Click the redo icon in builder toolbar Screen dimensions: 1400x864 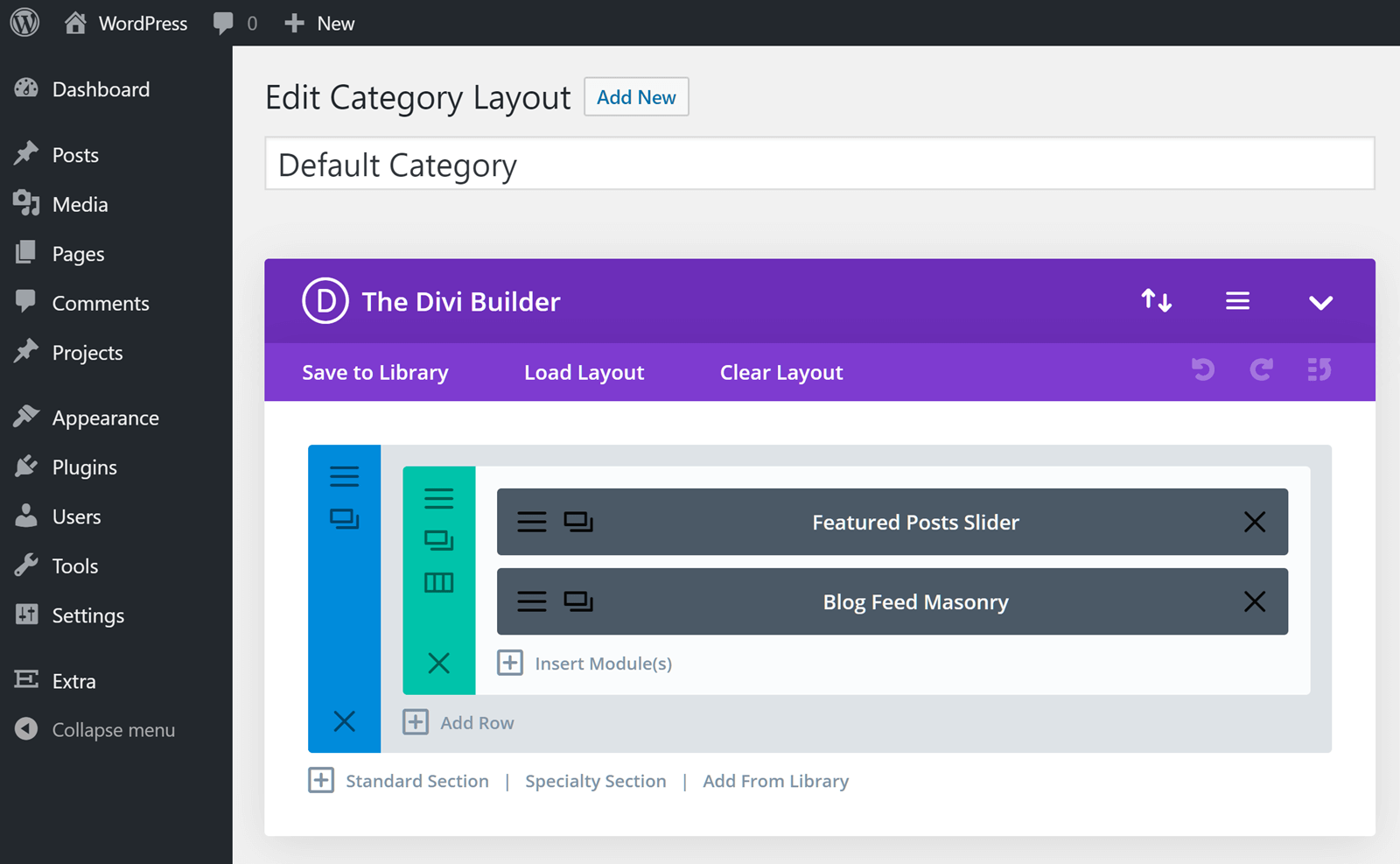pos(1261,370)
